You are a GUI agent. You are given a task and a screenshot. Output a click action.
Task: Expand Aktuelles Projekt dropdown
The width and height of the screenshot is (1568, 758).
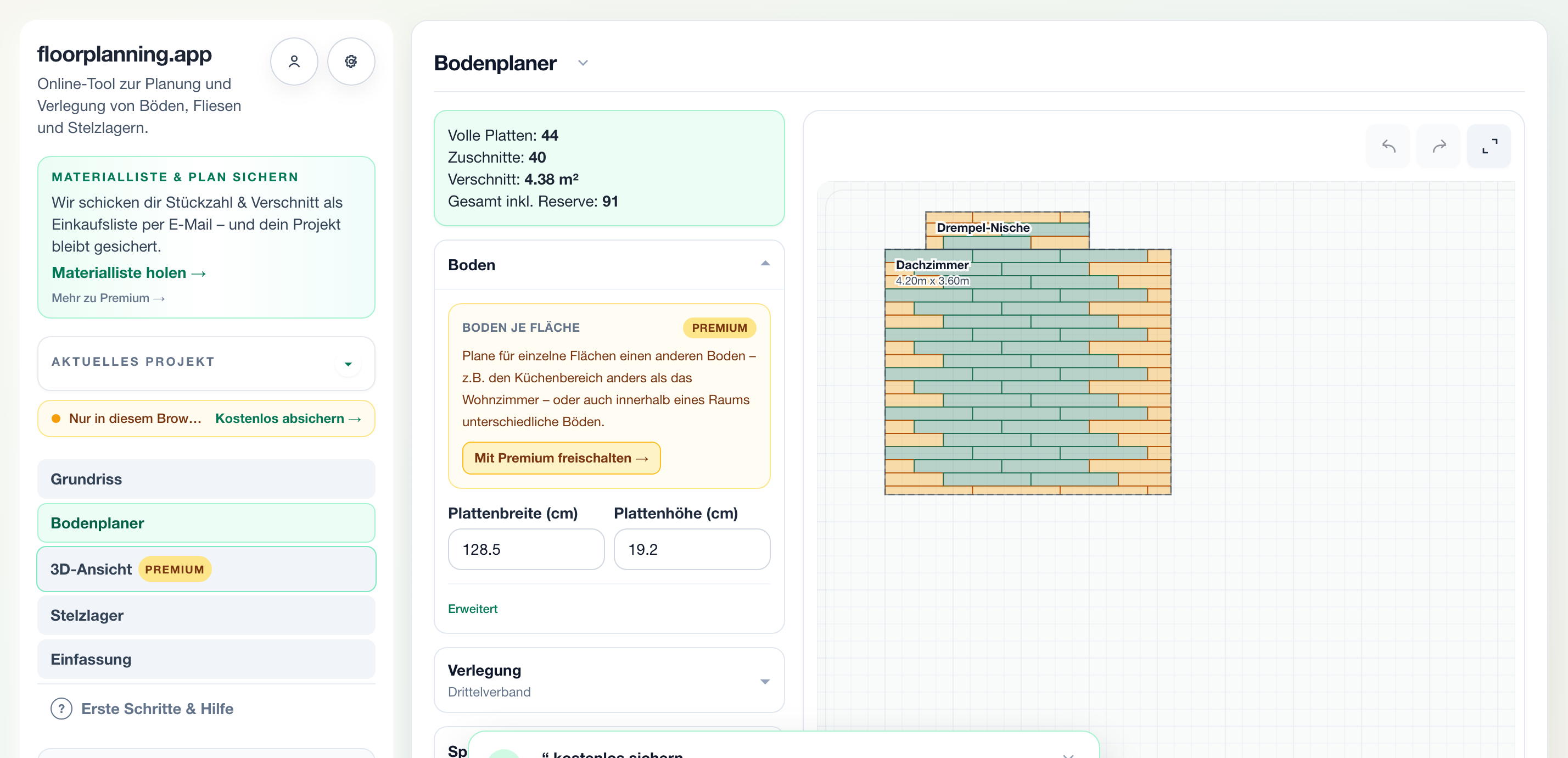click(348, 364)
